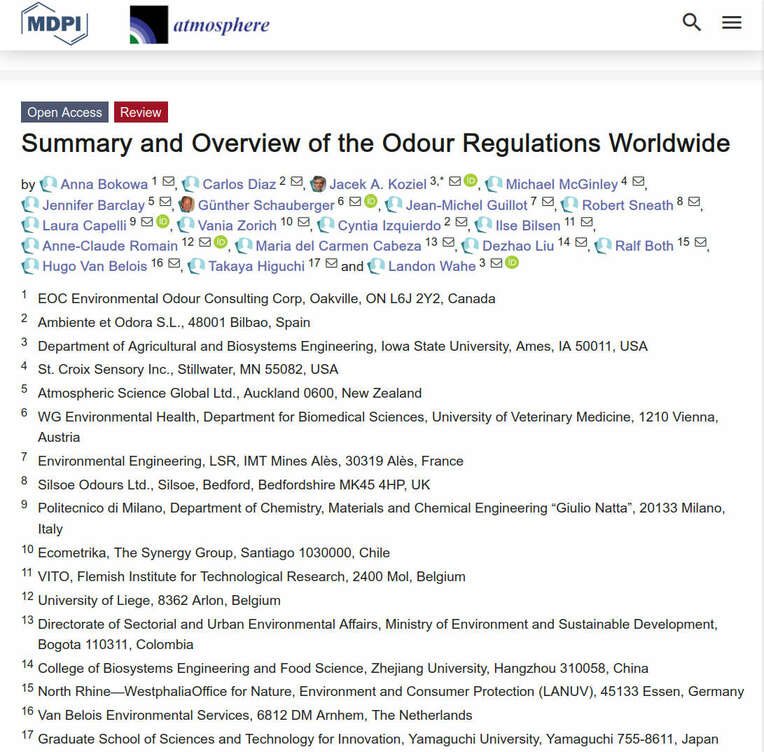Email Ilse Bilsen via envelope icon
Image resolution: width=764 pixels, height=752 pixels.
click(587, 222)
